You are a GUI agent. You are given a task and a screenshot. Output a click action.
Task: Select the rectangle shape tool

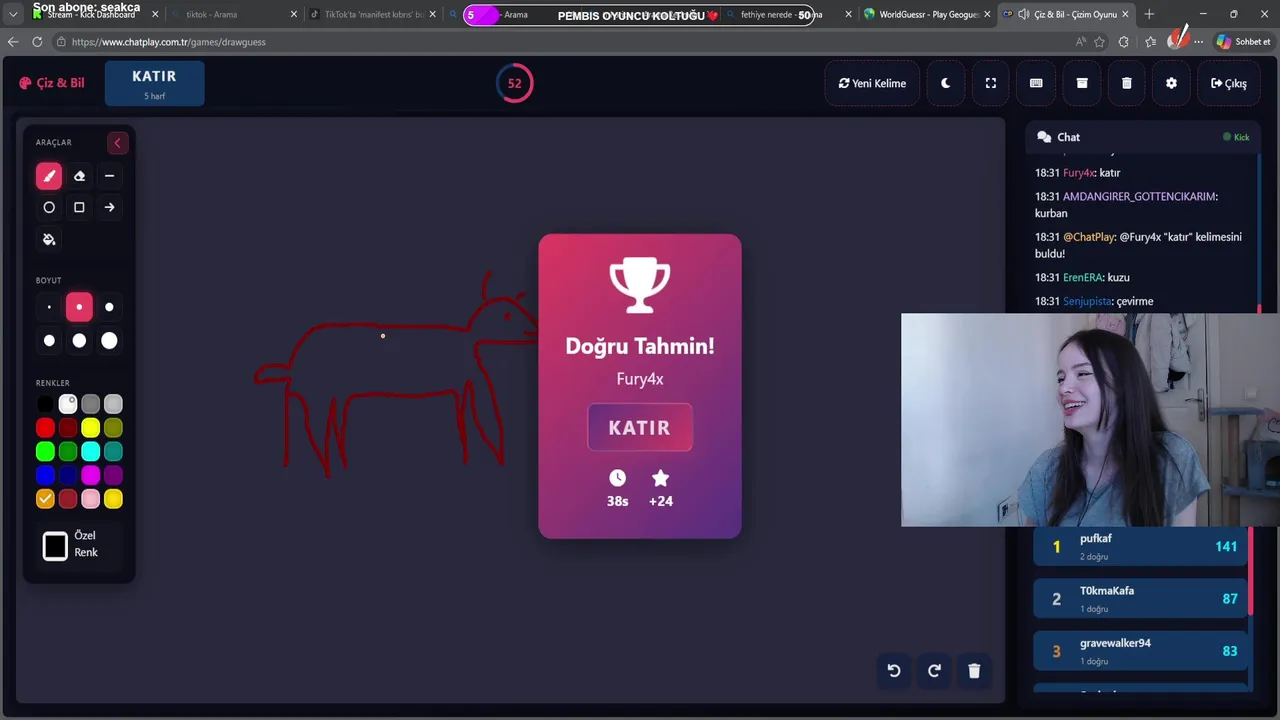[79, 207]
